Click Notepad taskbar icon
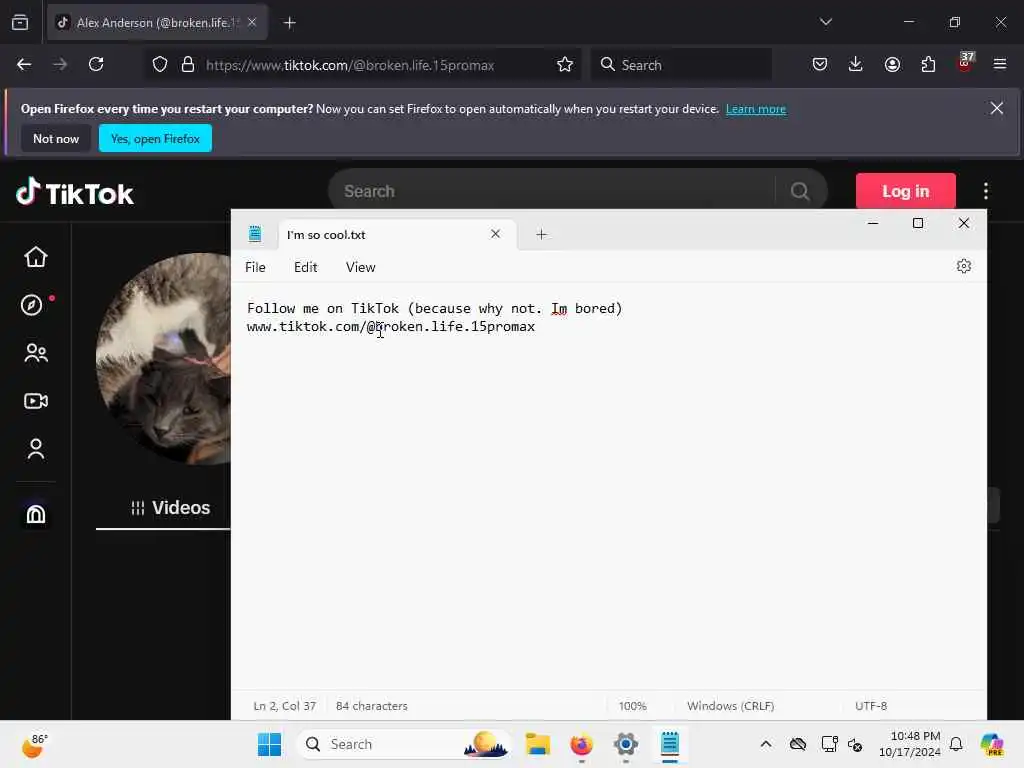Viewport: 1024px width, 768px height. point(669,744)
